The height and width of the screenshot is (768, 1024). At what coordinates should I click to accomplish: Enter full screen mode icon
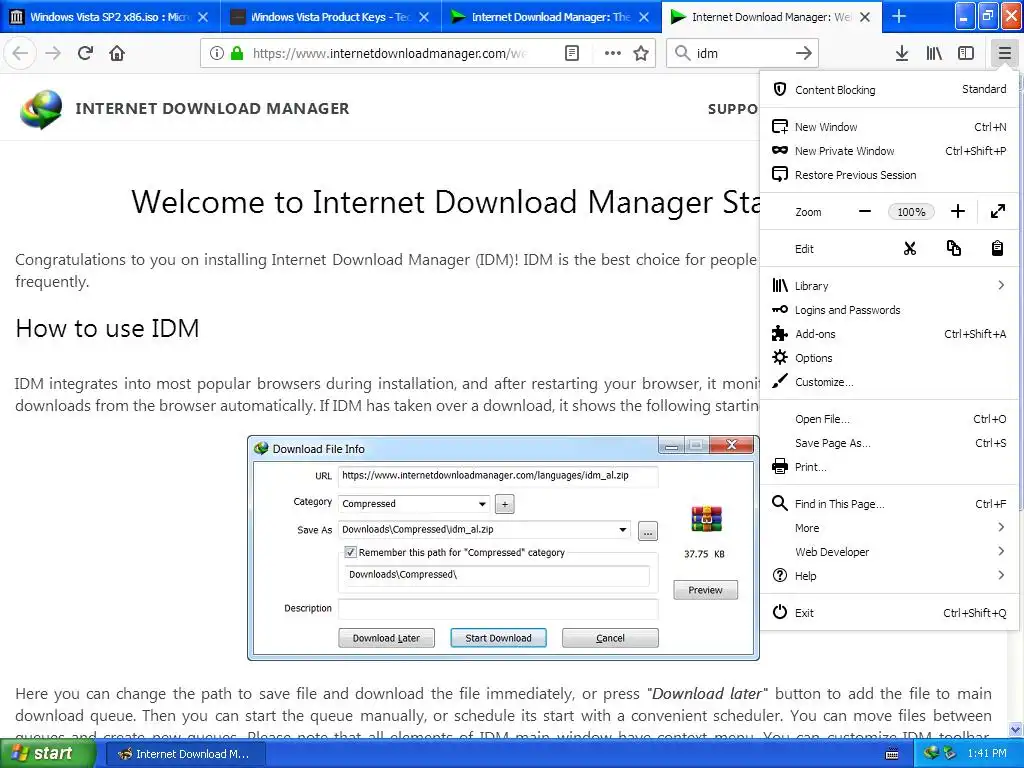tap(997, 212)
